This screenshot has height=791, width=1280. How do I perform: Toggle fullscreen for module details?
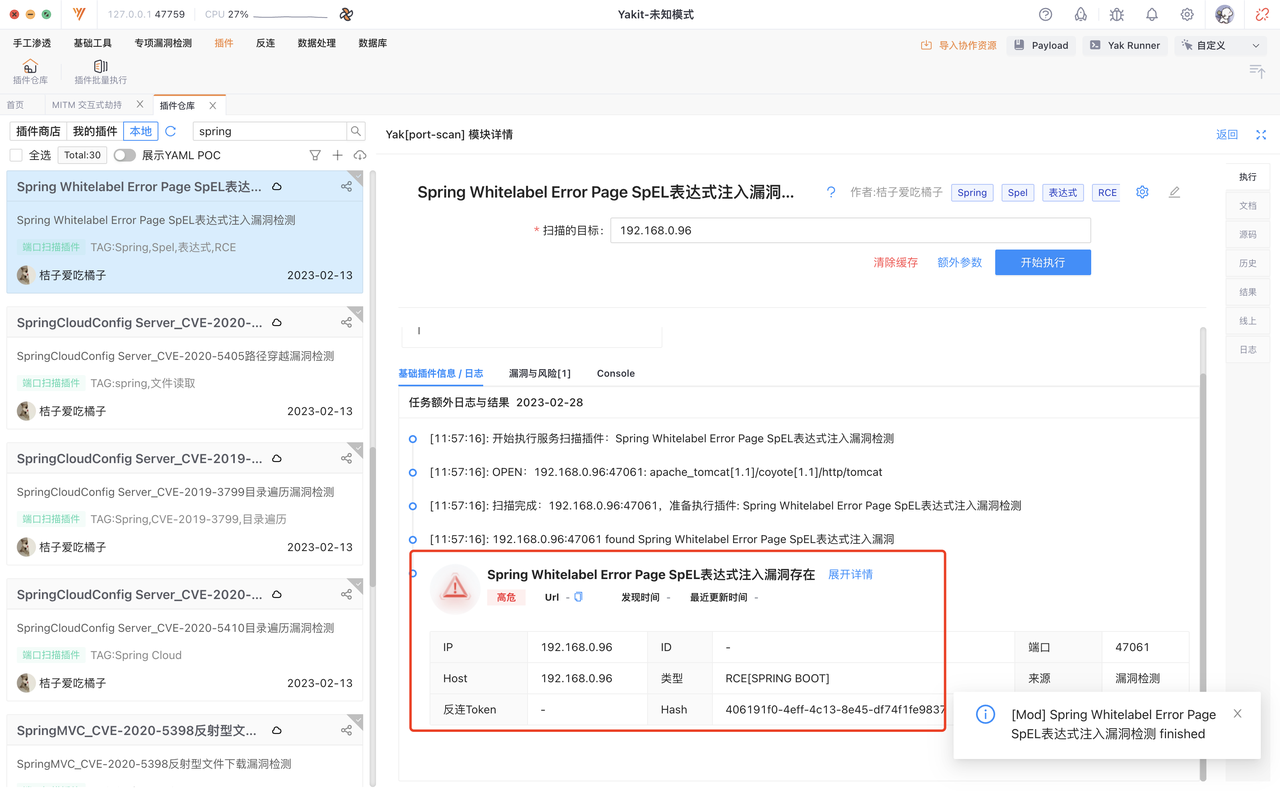[1261, 135]
